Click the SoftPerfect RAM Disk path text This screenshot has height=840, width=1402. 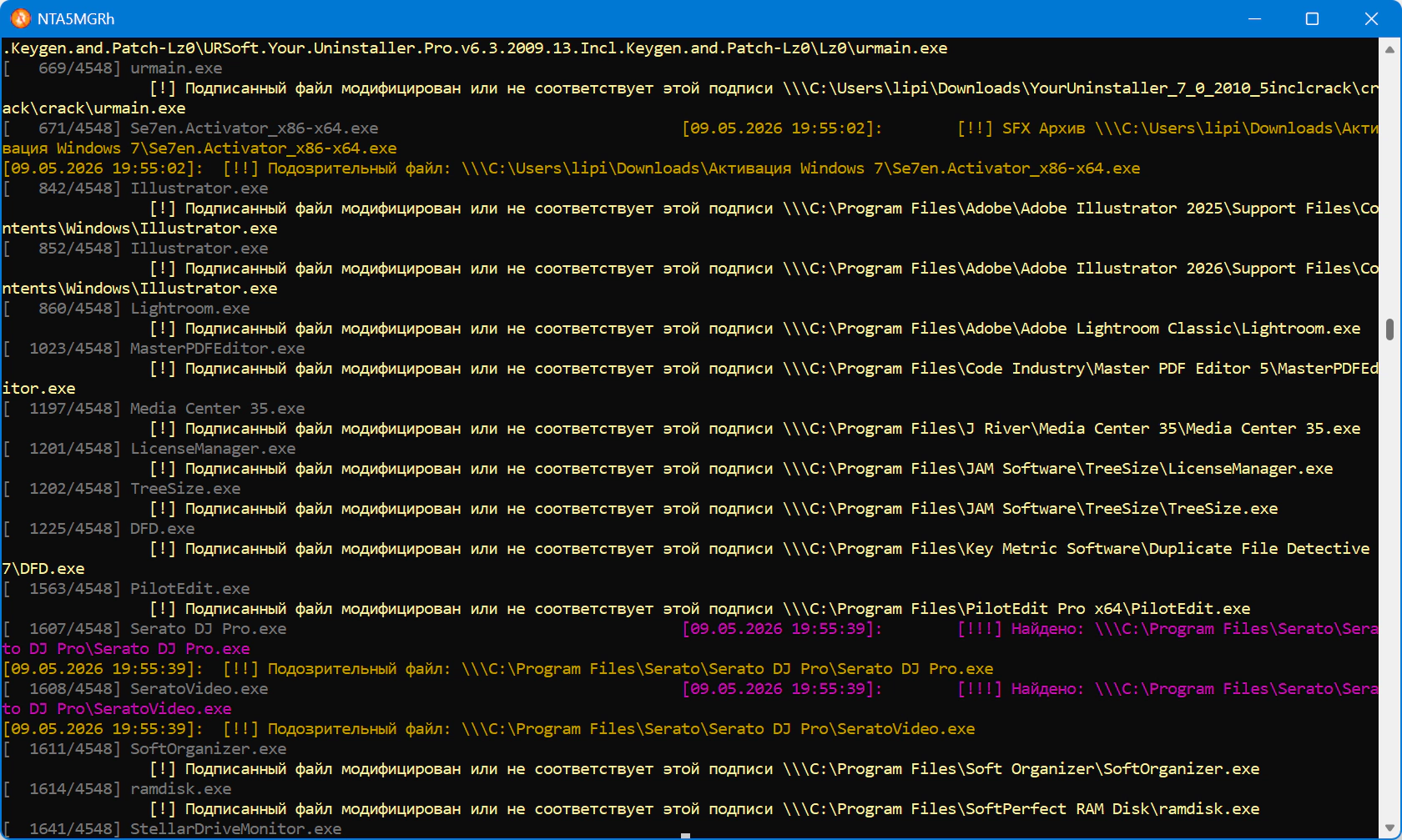coord(1021,809)
